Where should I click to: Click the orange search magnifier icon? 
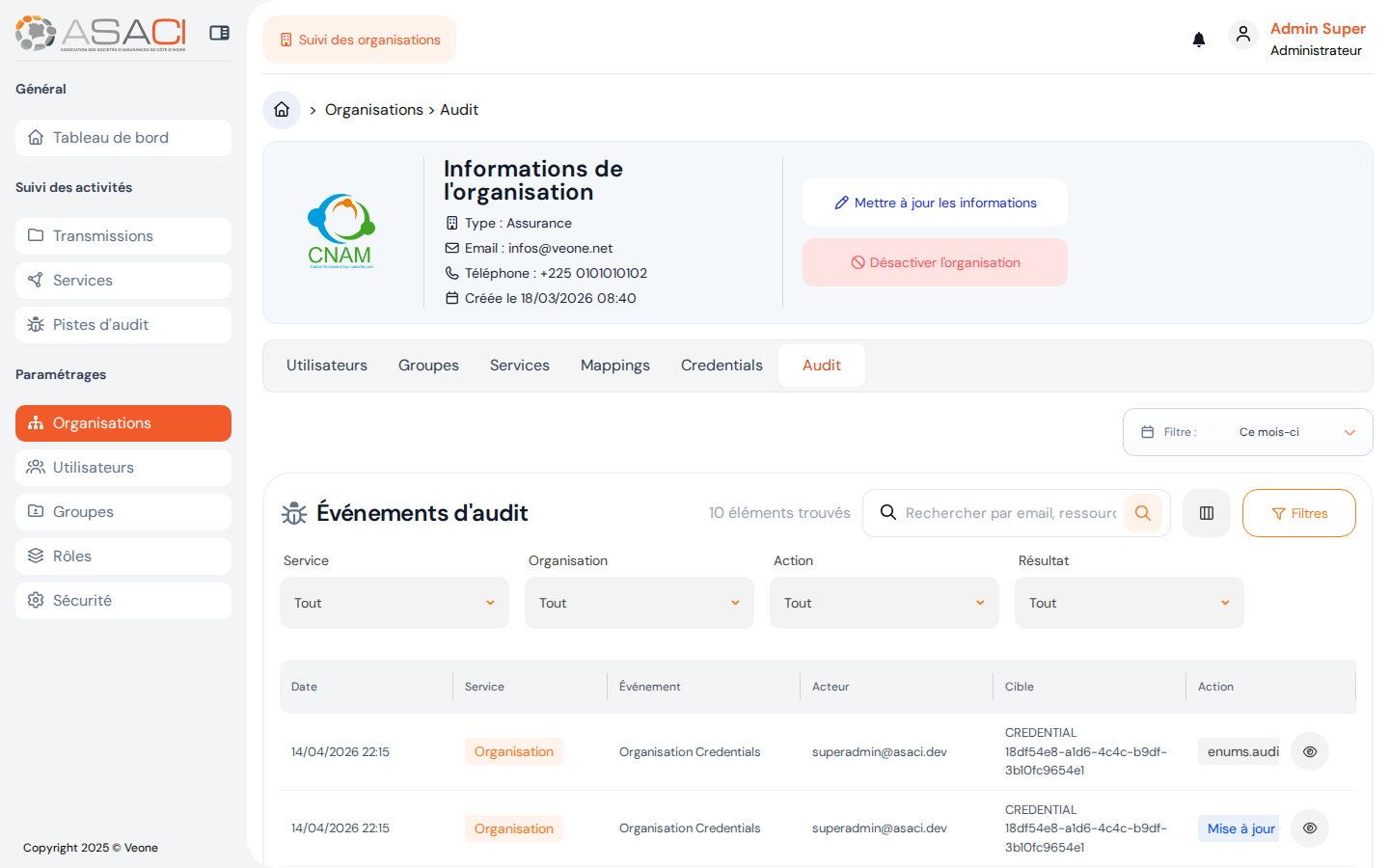[x=1143, y=512]
